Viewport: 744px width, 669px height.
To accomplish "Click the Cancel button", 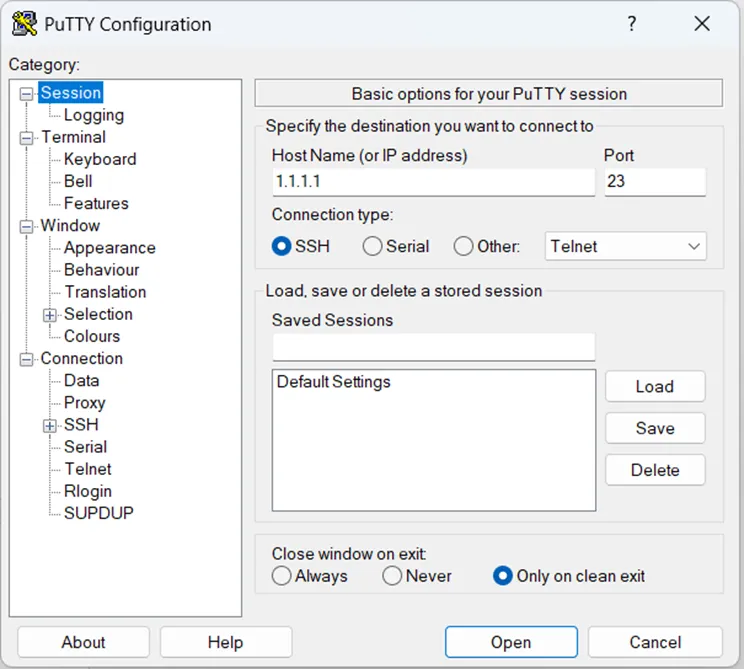I will click(655, 642).
